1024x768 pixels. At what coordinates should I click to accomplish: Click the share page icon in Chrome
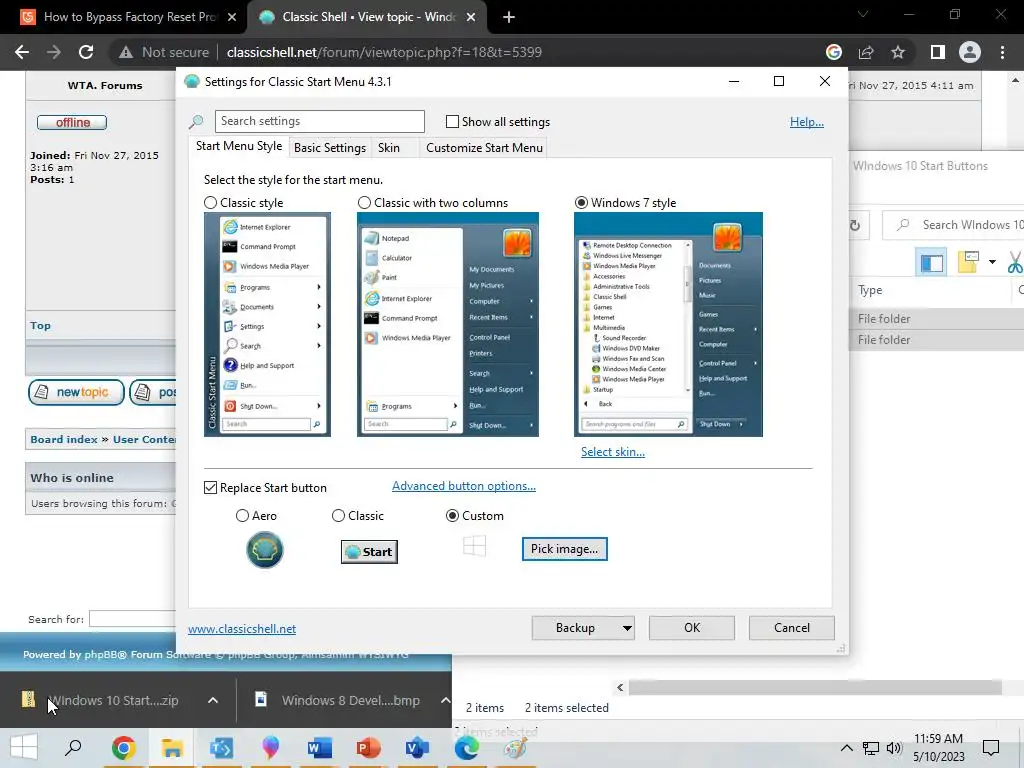866,52
